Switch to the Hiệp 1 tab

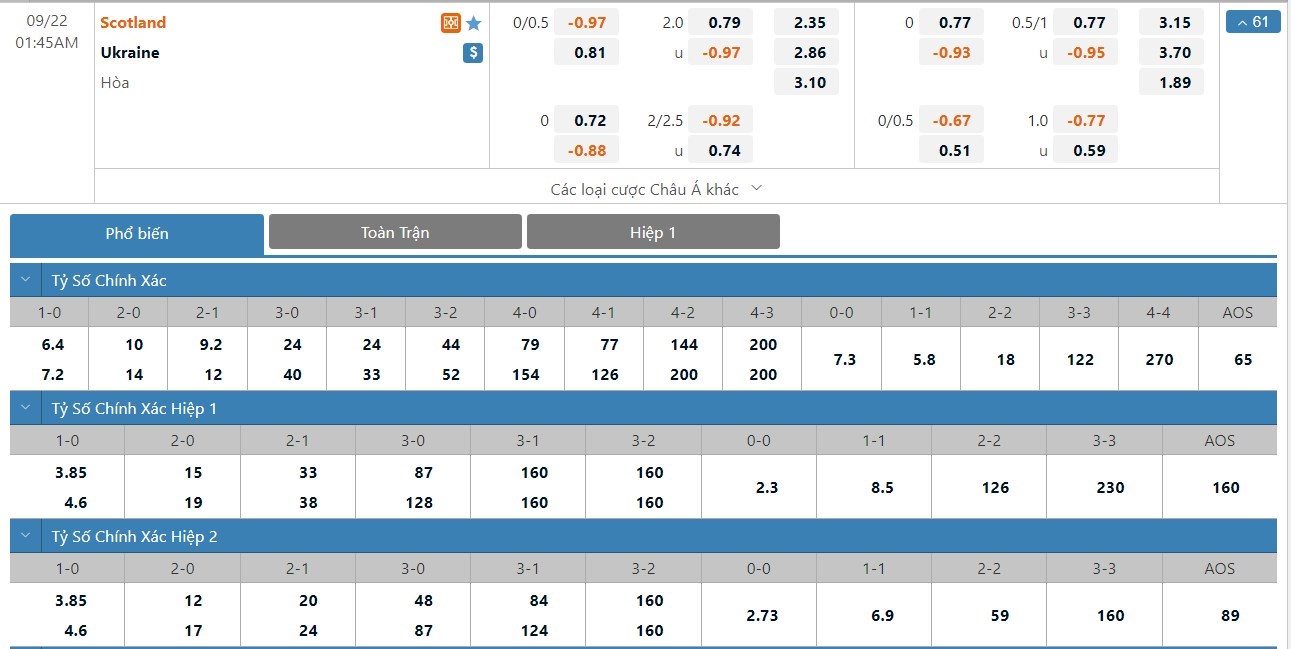click(653, 232)
